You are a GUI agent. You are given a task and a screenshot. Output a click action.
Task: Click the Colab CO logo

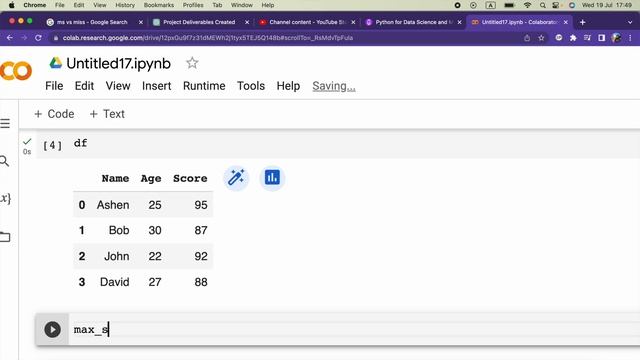point(16,71)
